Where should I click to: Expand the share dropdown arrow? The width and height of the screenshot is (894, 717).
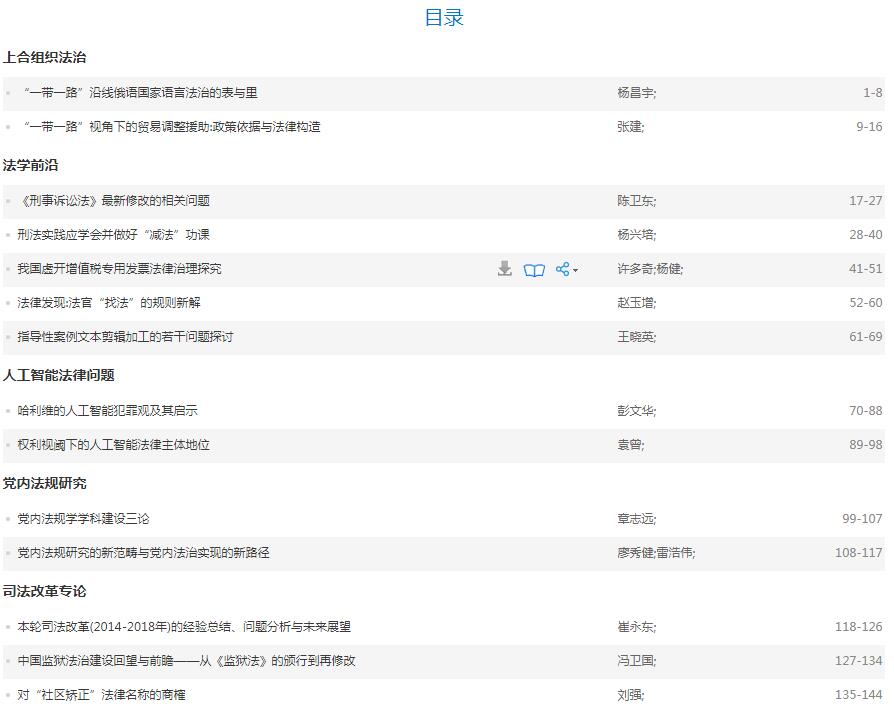coord(575,270)
